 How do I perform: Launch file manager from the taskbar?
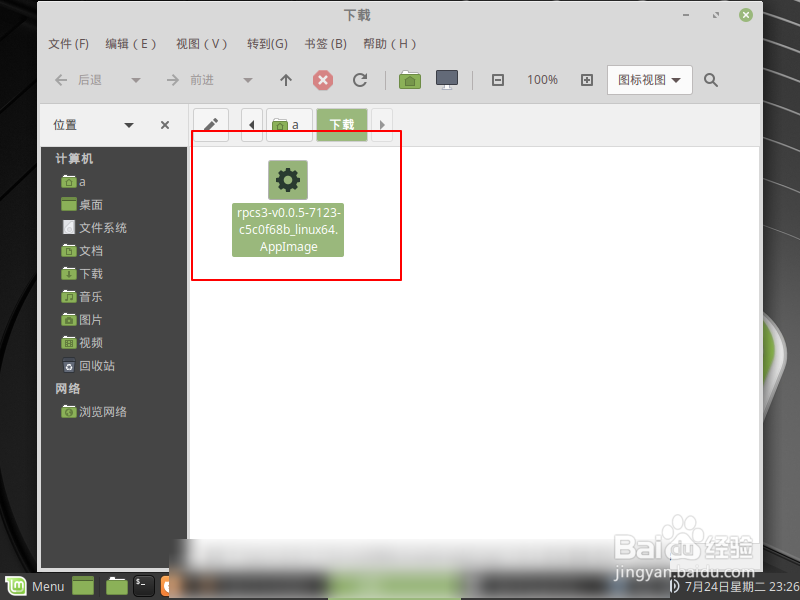click(116, 586)
